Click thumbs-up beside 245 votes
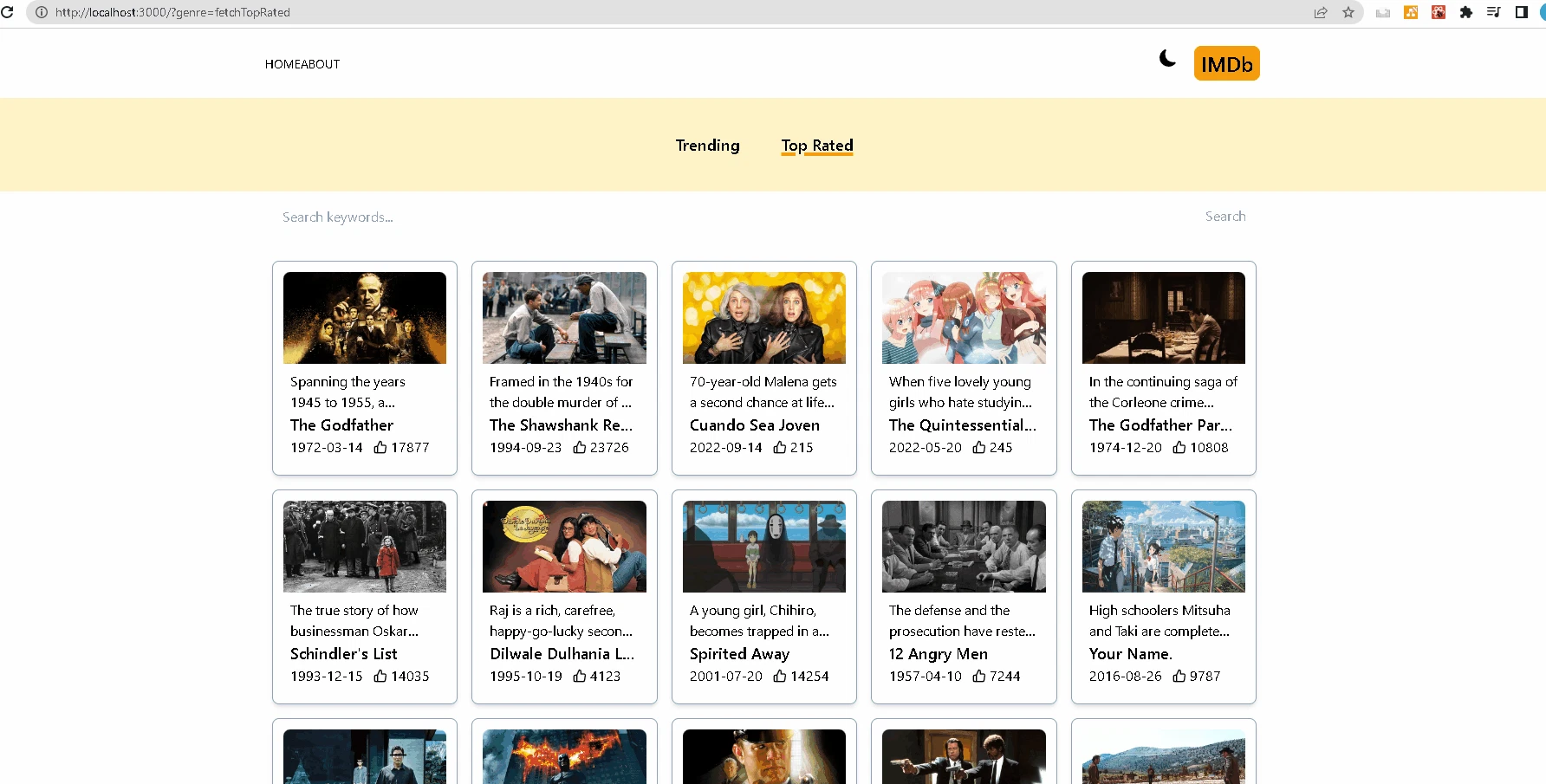 click(979, 447)
